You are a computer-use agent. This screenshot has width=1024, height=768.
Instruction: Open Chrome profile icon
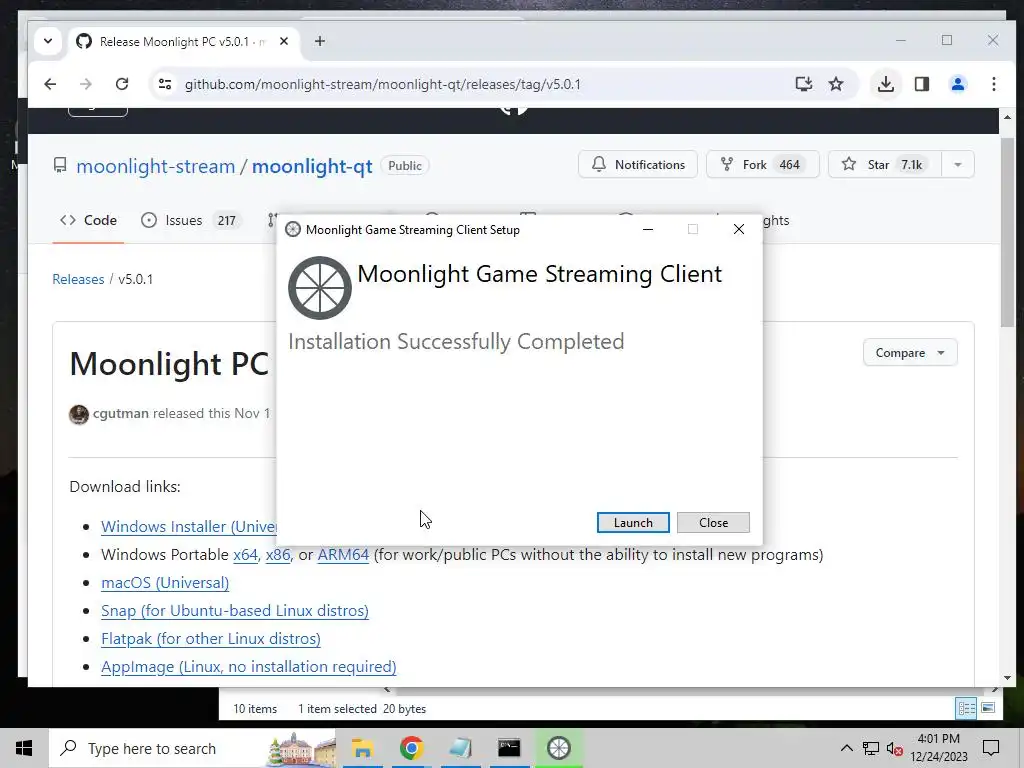(958, 84)
